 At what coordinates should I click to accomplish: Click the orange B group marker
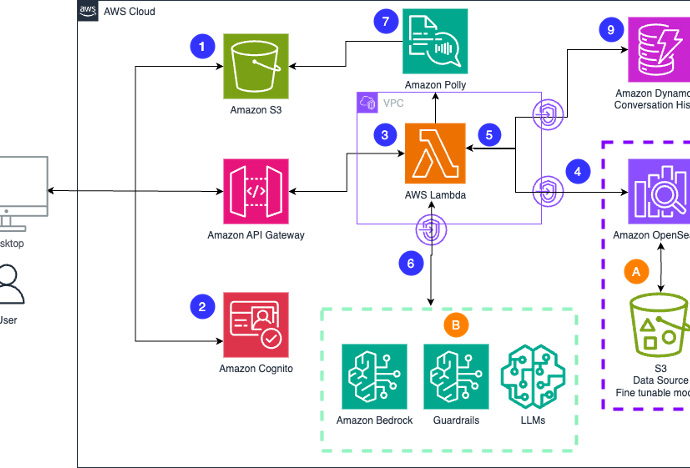pos(455,324)
